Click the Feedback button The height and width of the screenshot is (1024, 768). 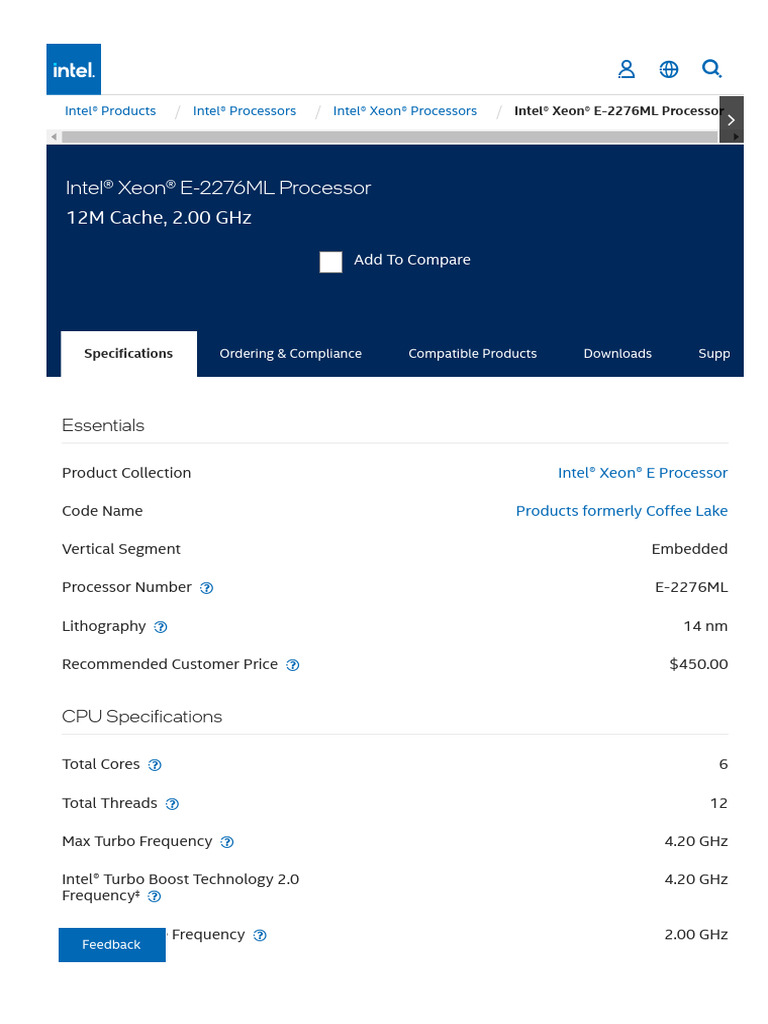tap(111, 944)
